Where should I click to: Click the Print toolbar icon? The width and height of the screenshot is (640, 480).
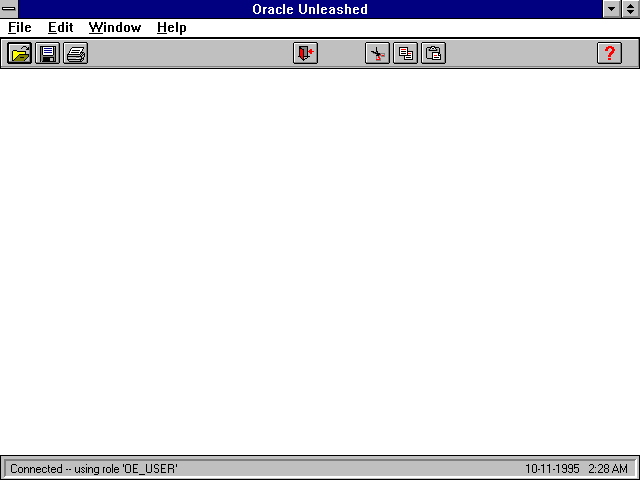[x=75, y=54]
